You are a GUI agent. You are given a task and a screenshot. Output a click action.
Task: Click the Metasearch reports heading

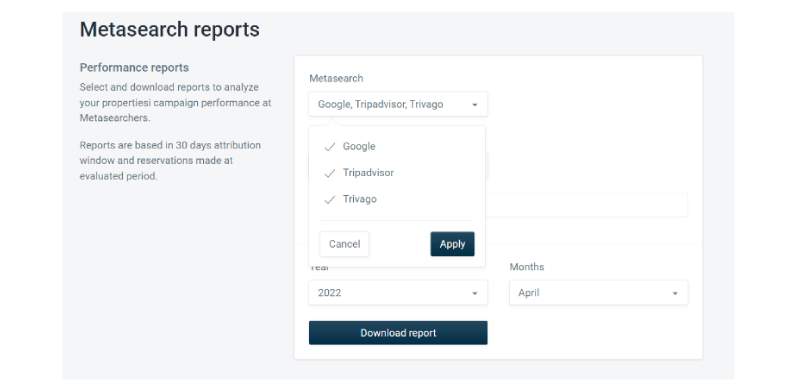point(169,29)
